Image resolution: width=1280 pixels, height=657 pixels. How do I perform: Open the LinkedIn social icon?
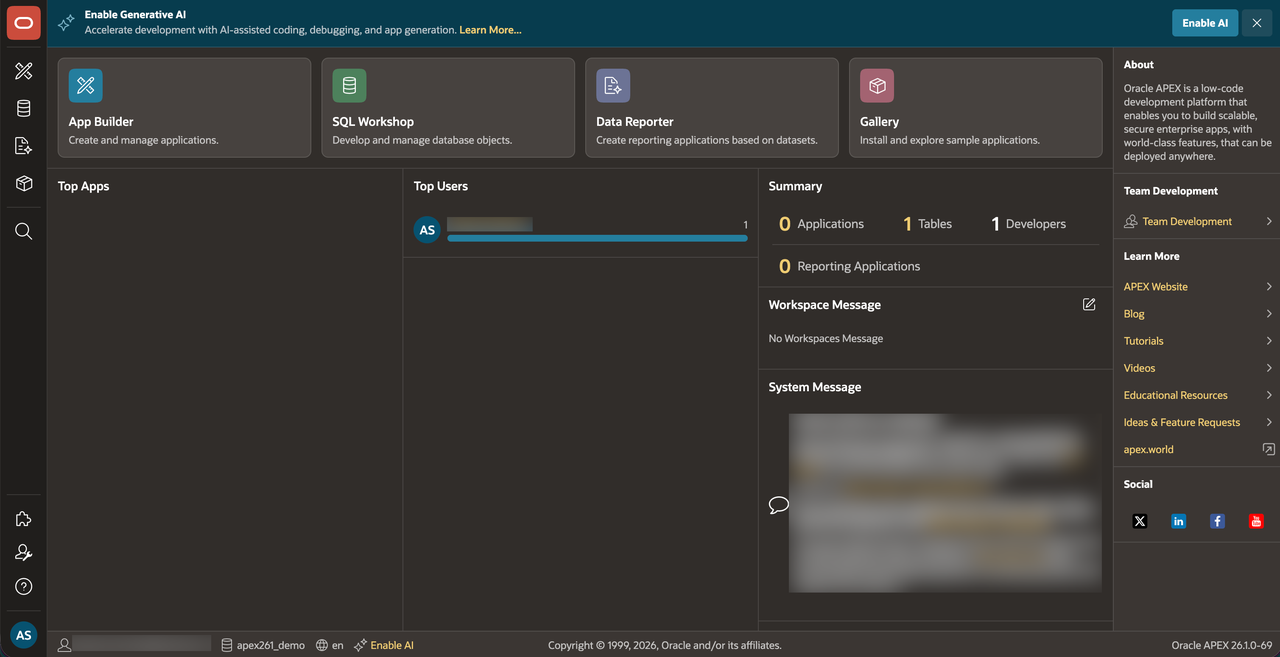1179,521
